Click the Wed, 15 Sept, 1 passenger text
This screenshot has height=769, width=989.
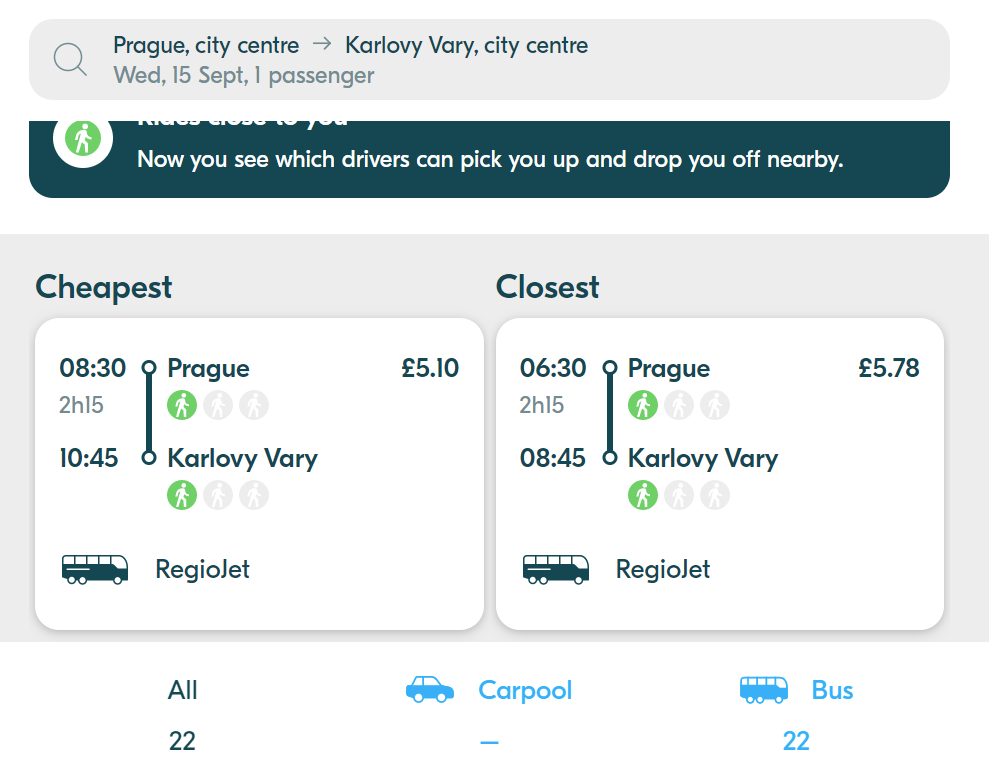[243, 76]
